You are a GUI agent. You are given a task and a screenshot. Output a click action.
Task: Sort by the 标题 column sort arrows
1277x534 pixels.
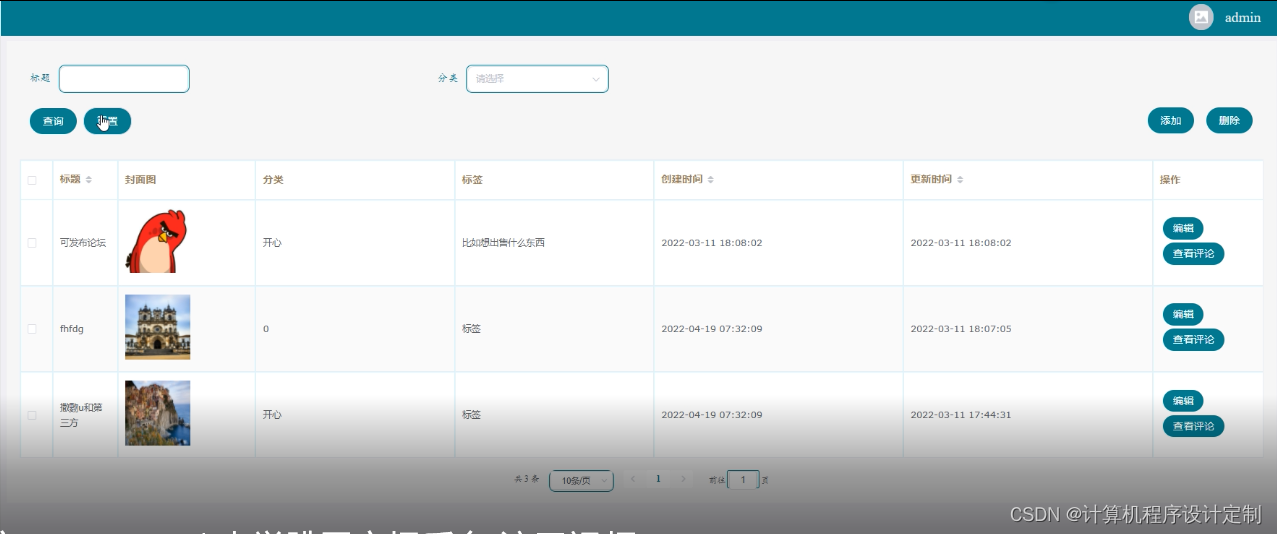88,180
